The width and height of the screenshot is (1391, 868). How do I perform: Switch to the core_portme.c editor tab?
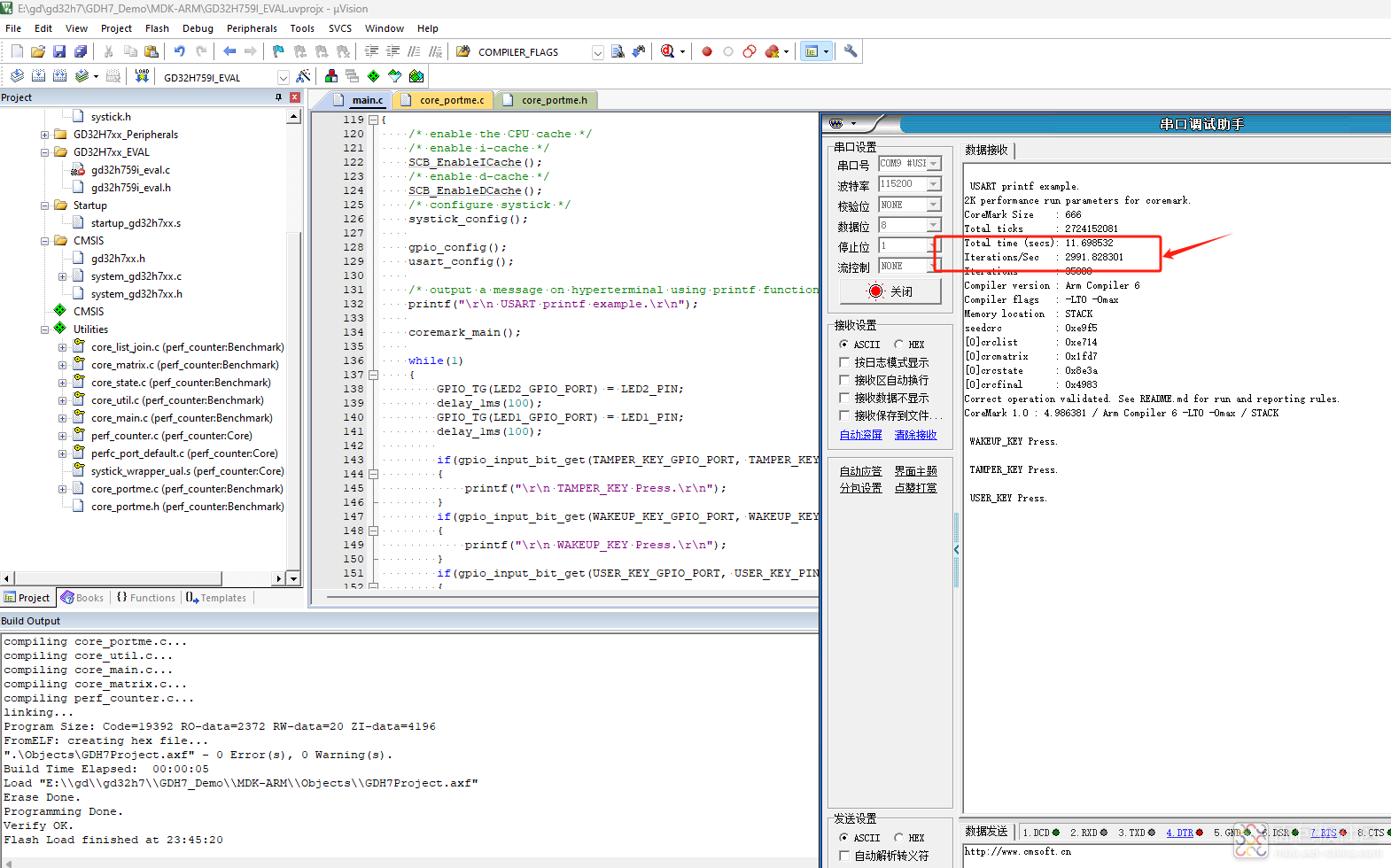click(x=443, y=100)
